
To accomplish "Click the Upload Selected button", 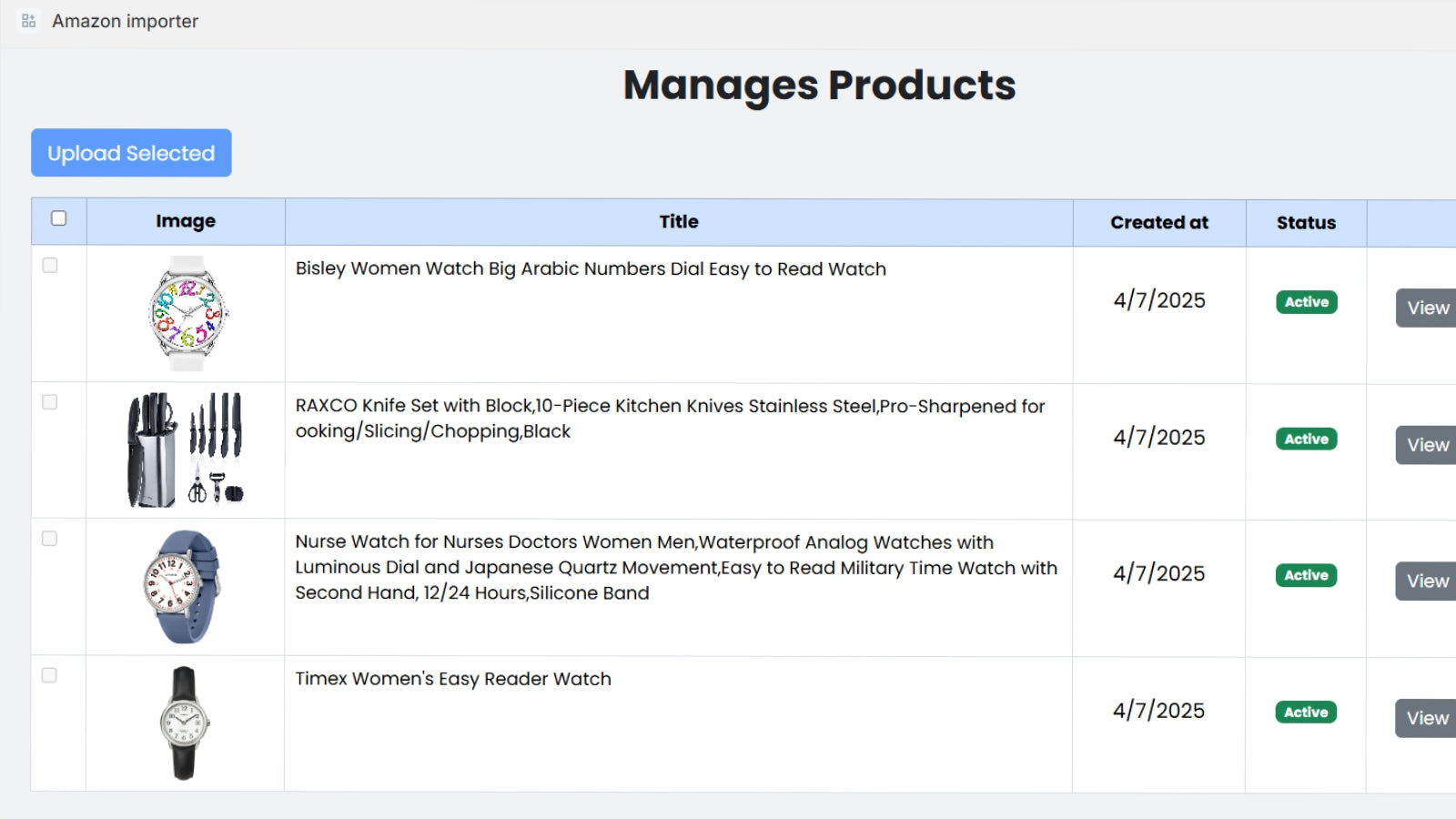I will pyautogui.click(x=131, y=153).
